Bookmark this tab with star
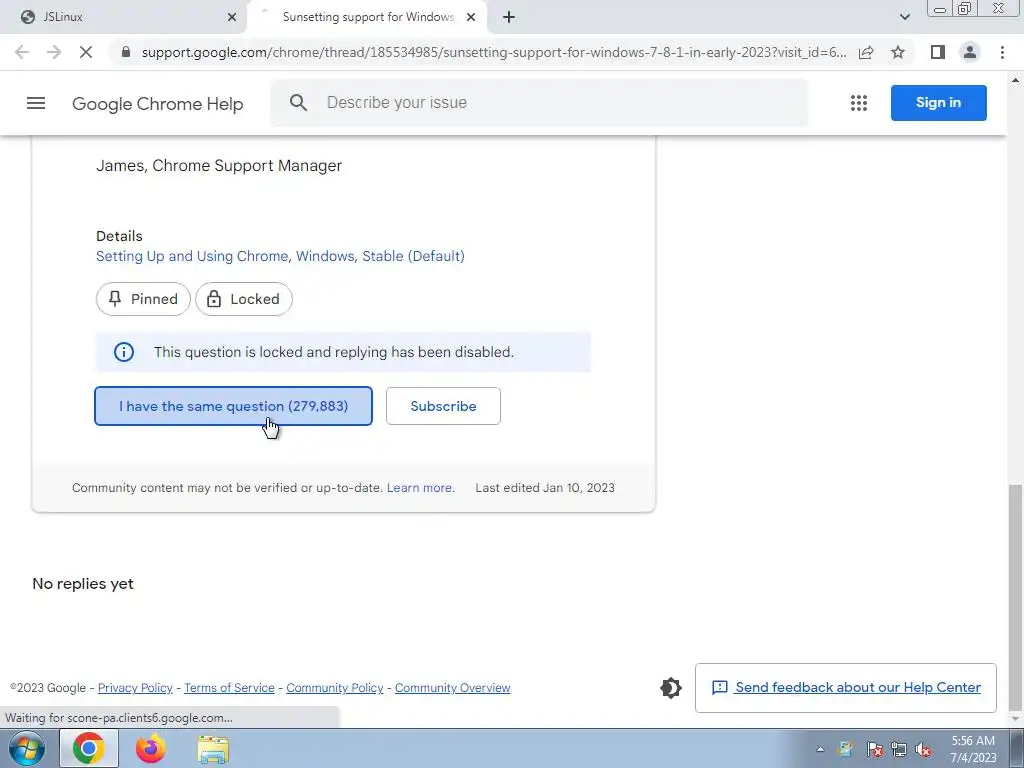Viewport: 1024px width, 768px height. (x=898, y=52)
